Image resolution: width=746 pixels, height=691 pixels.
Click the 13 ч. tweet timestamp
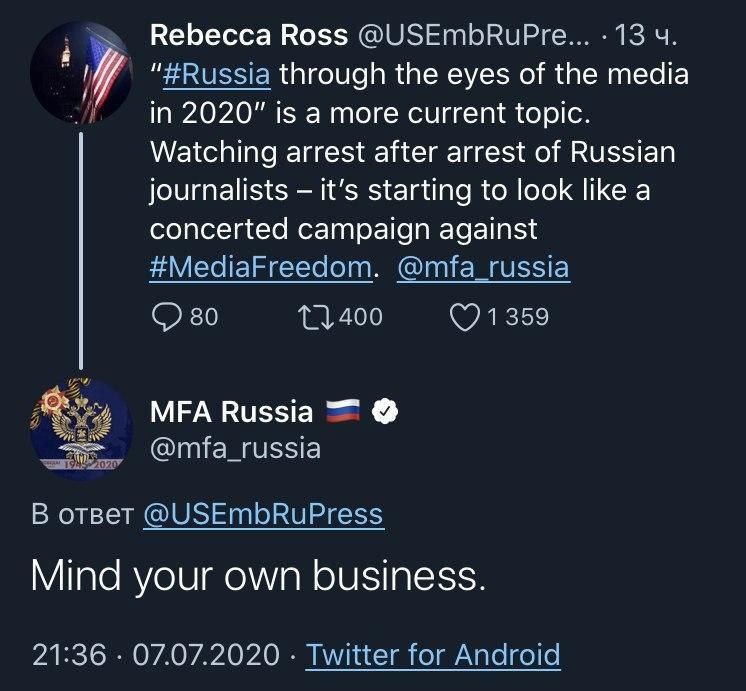647,36
